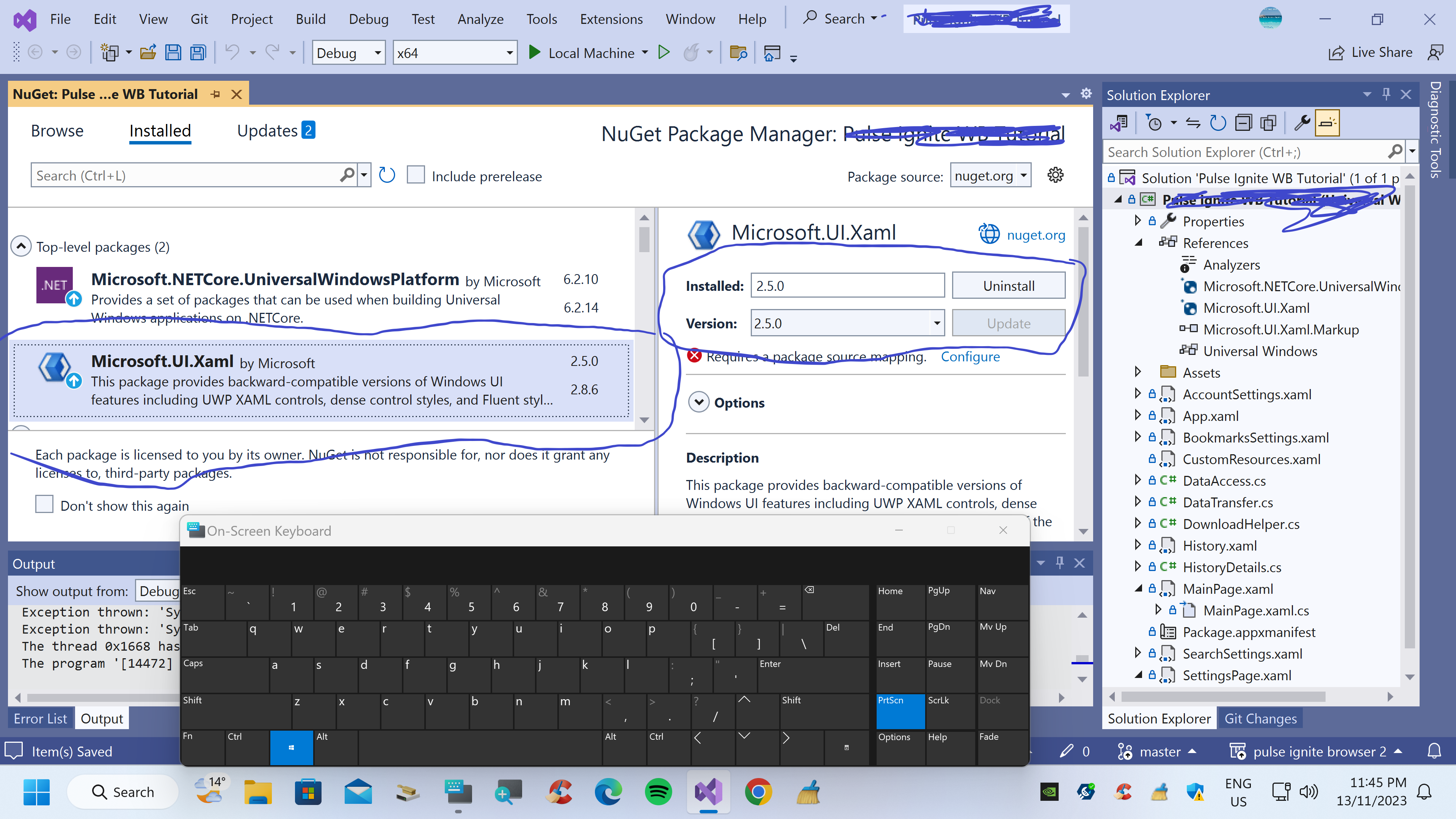Open the Version 2.5.0 dropdown
1456x819 pixels.
(847, 323)
